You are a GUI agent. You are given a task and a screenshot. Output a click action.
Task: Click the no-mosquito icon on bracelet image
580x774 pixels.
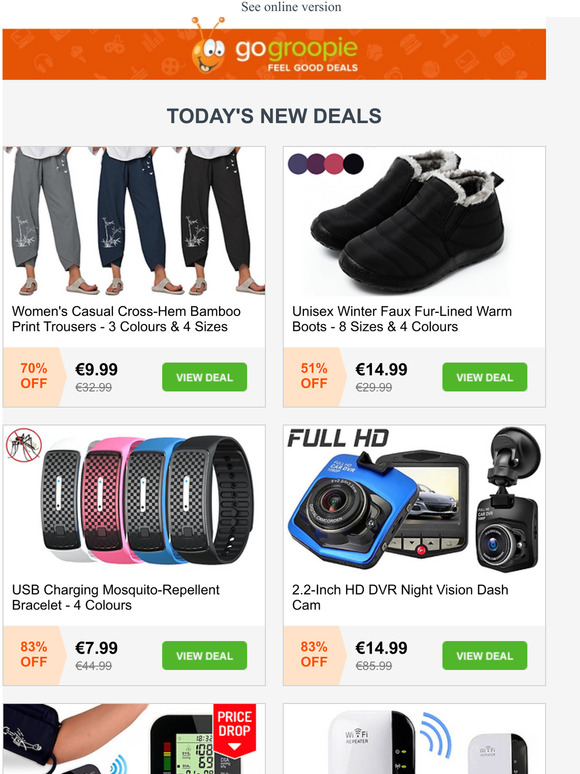(x=24, y=445)
